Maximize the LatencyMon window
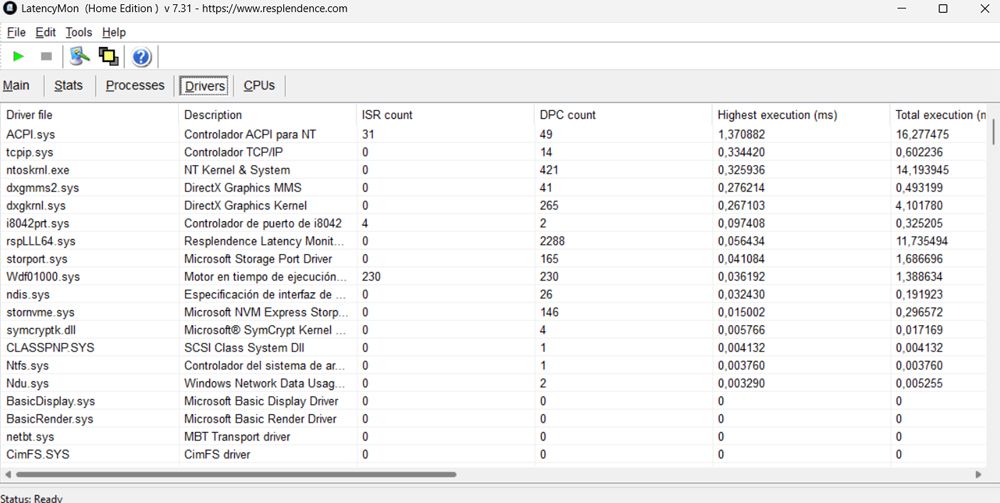1000x503 pixels. (x=943, y=9)
